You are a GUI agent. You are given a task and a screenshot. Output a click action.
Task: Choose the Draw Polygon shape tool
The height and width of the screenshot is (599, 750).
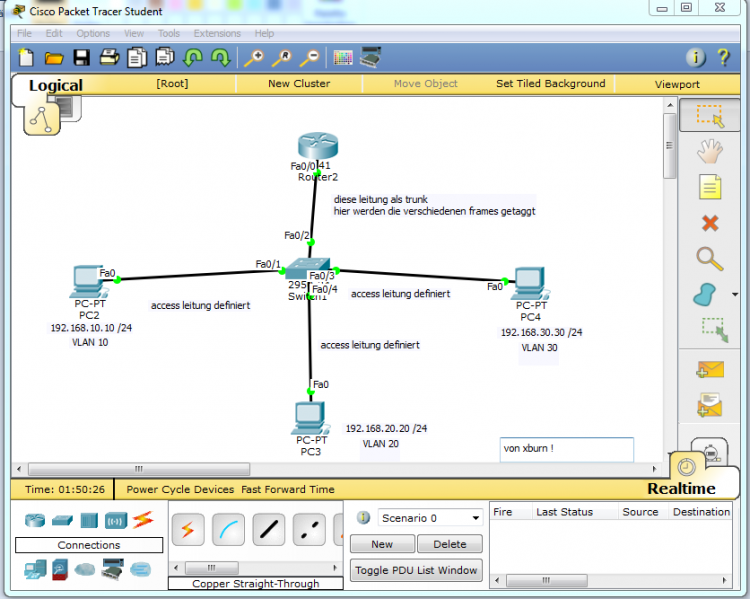coord(705,294)
